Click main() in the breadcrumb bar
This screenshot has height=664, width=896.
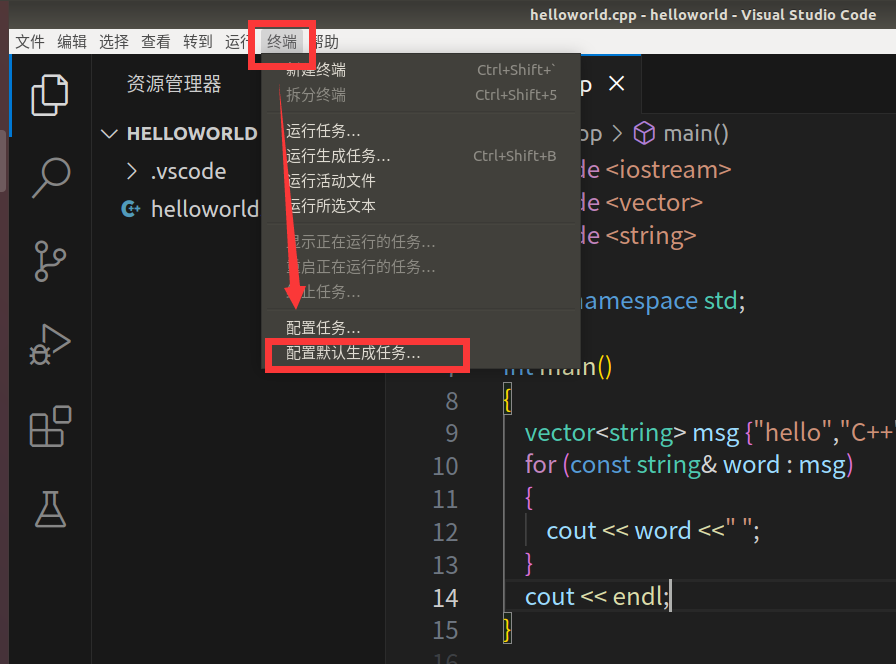(695, 134)
